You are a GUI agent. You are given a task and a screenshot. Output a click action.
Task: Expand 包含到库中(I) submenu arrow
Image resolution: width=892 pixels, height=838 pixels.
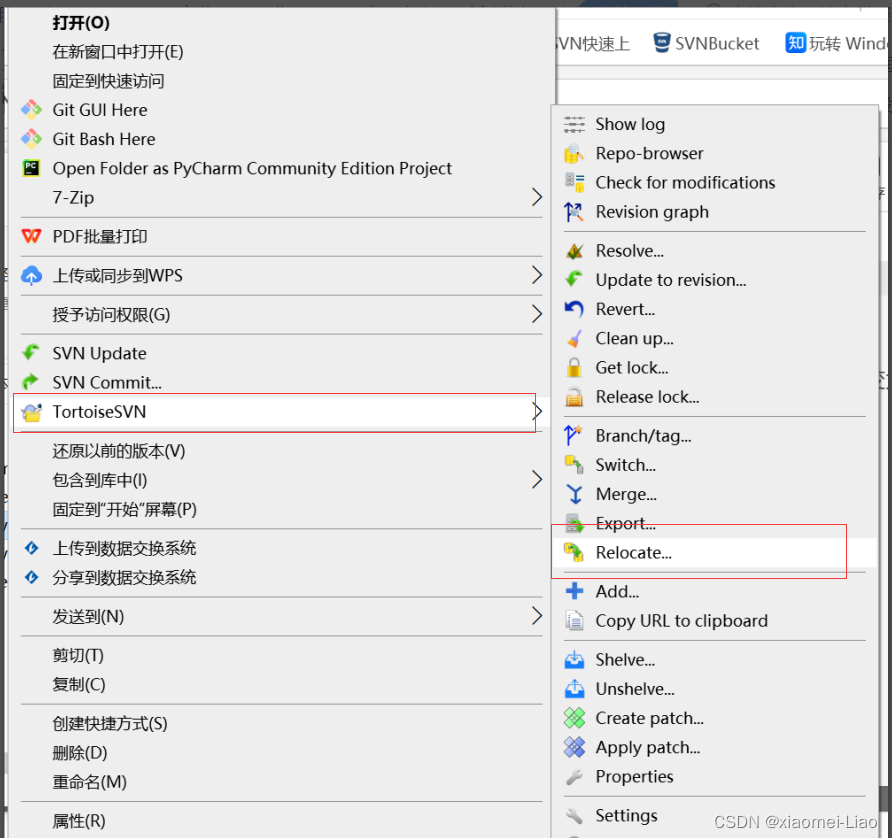[536, 480]
